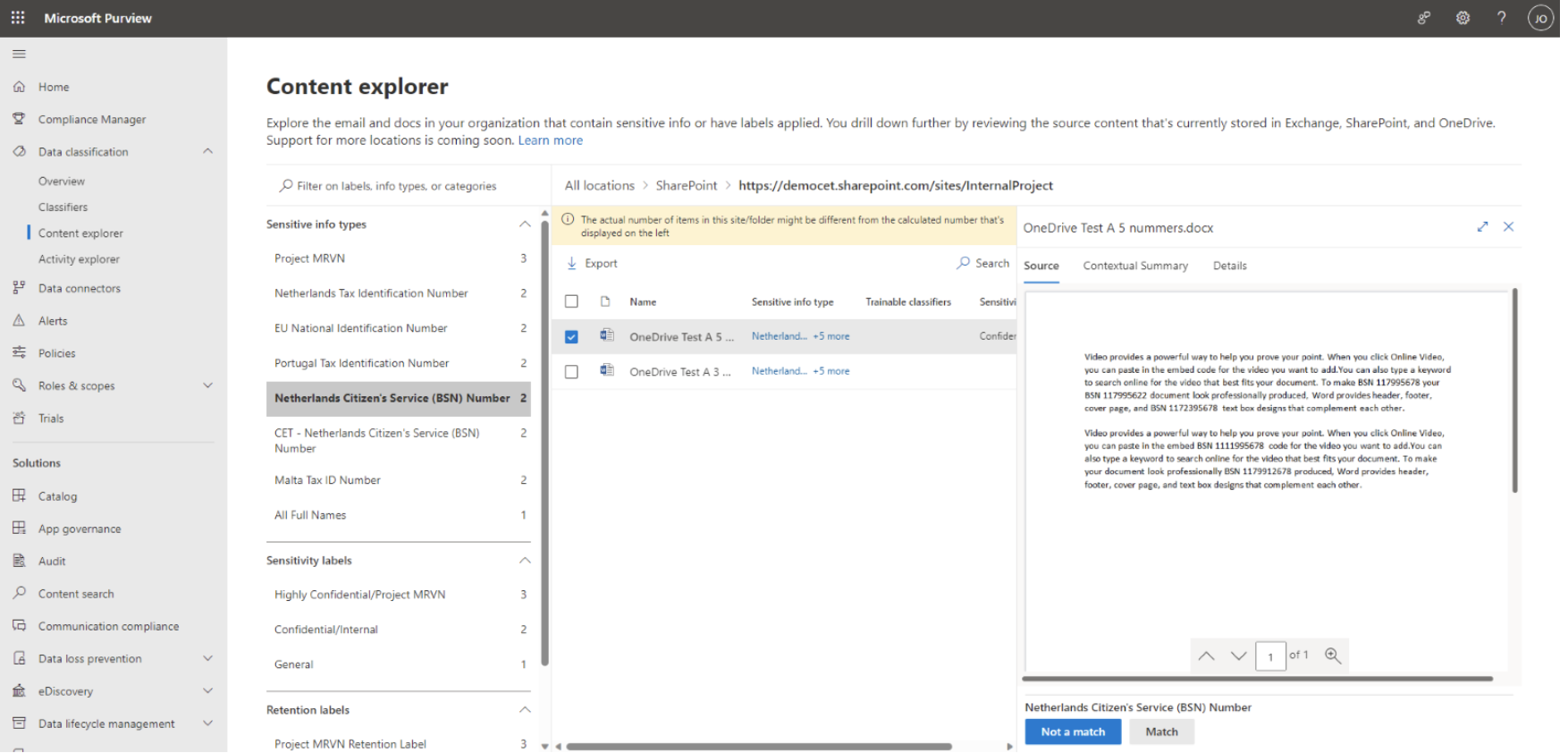Close the document preview pane

(x=1509, y=227)
